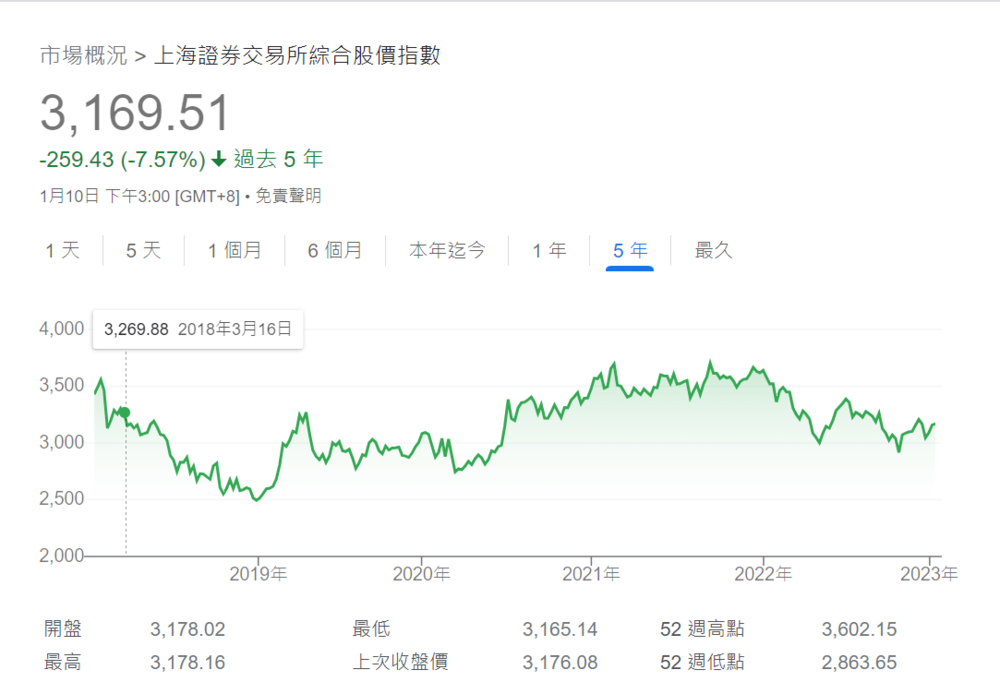
Task: Select the 5 天 time range tab
Action: click(x=143, y=250)
